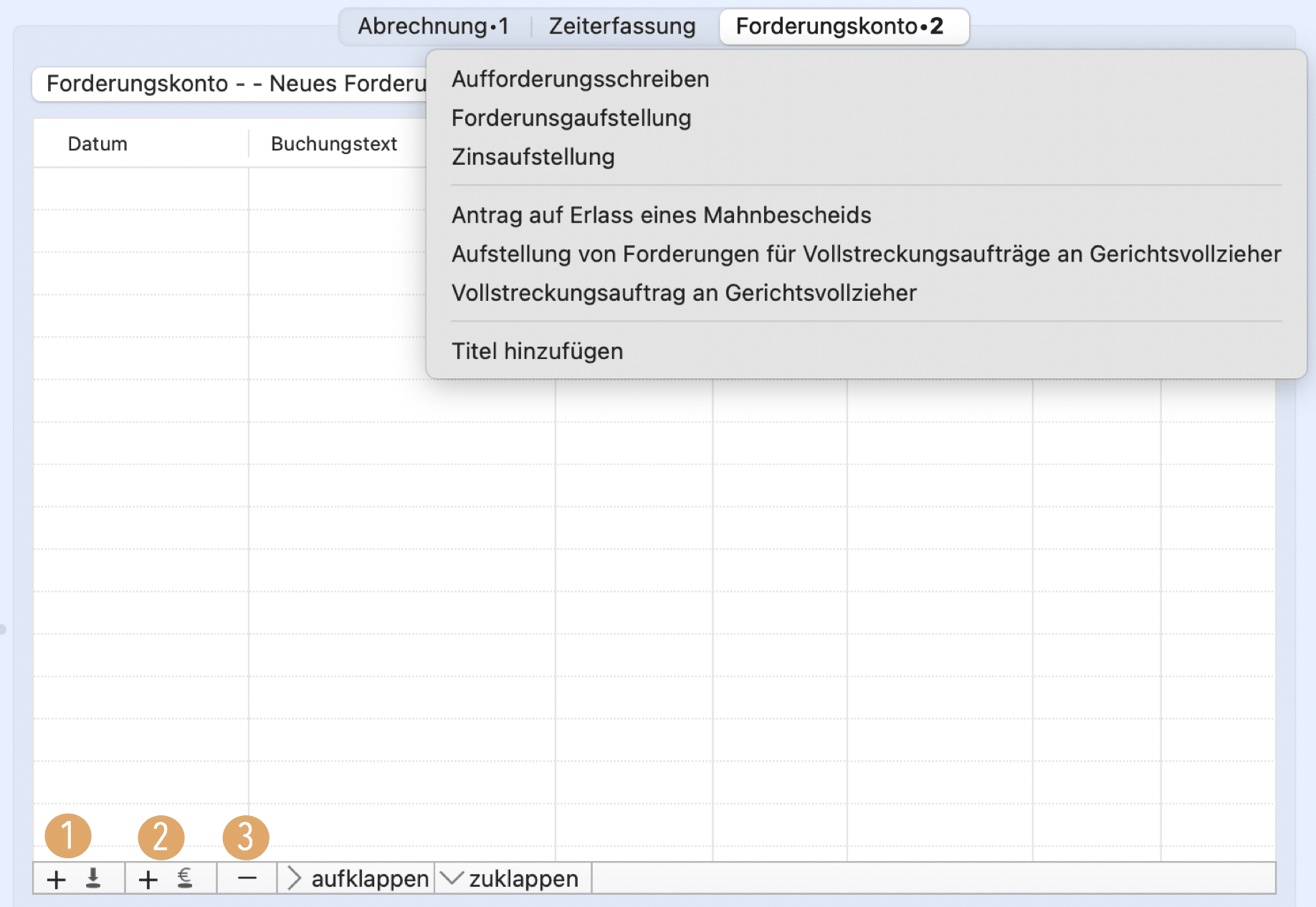Click the Buchungstext column header
1316x907 pixels.
[338, 144]
